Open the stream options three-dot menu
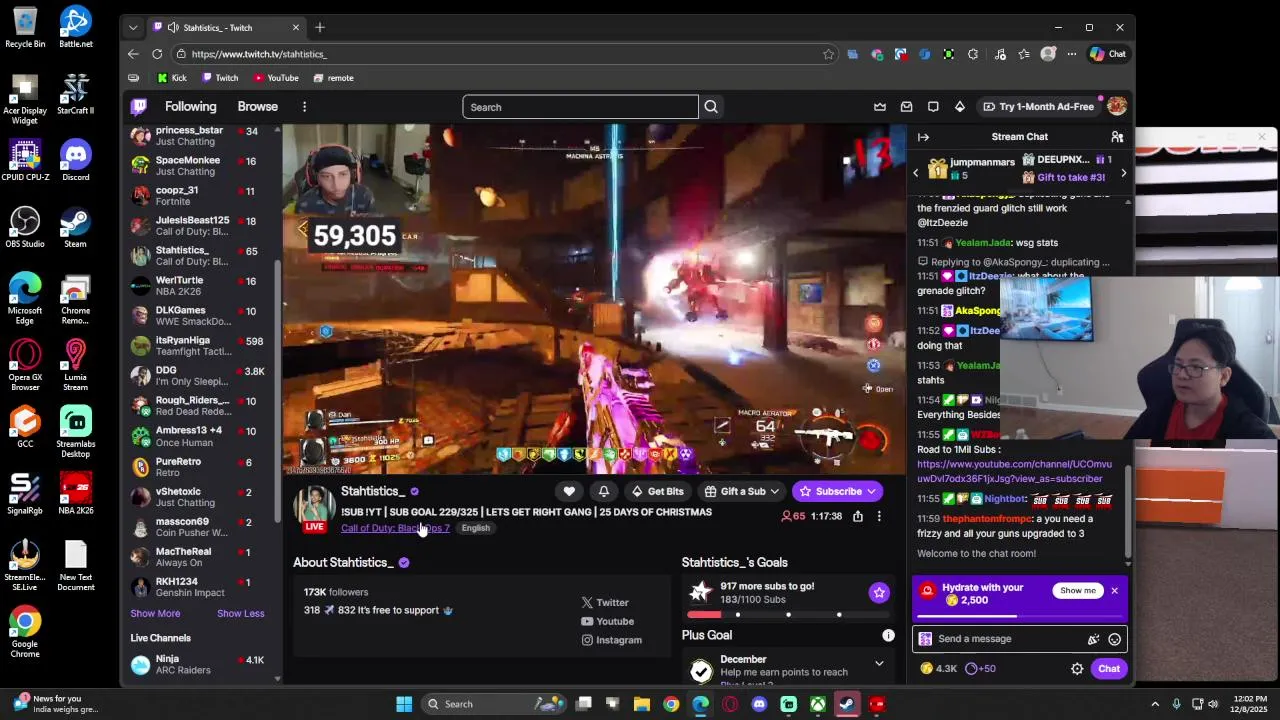The width and height of the screenshot is (1280, 720). [x=879, y=516]
